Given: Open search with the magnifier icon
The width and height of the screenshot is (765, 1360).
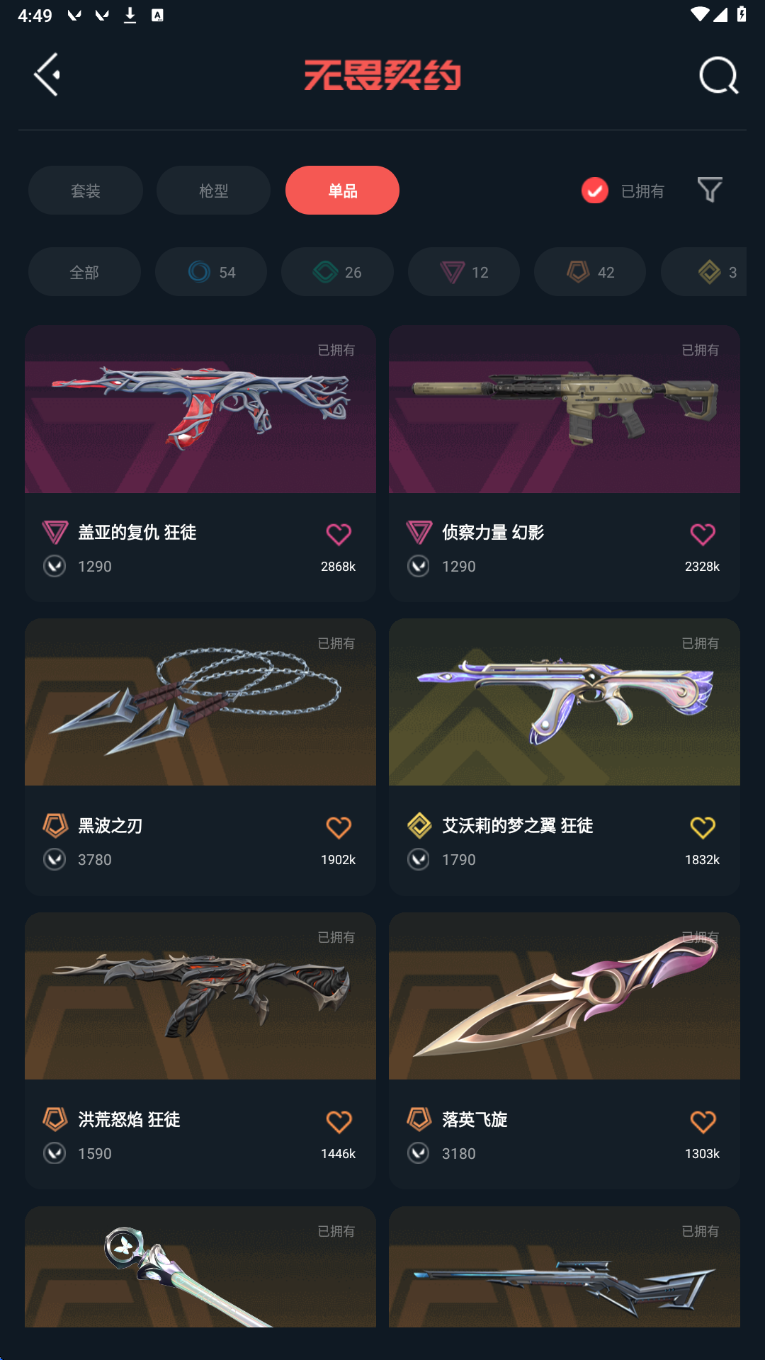Looking at the screenshot, I should pyautogui.click(x=718, y=75).
